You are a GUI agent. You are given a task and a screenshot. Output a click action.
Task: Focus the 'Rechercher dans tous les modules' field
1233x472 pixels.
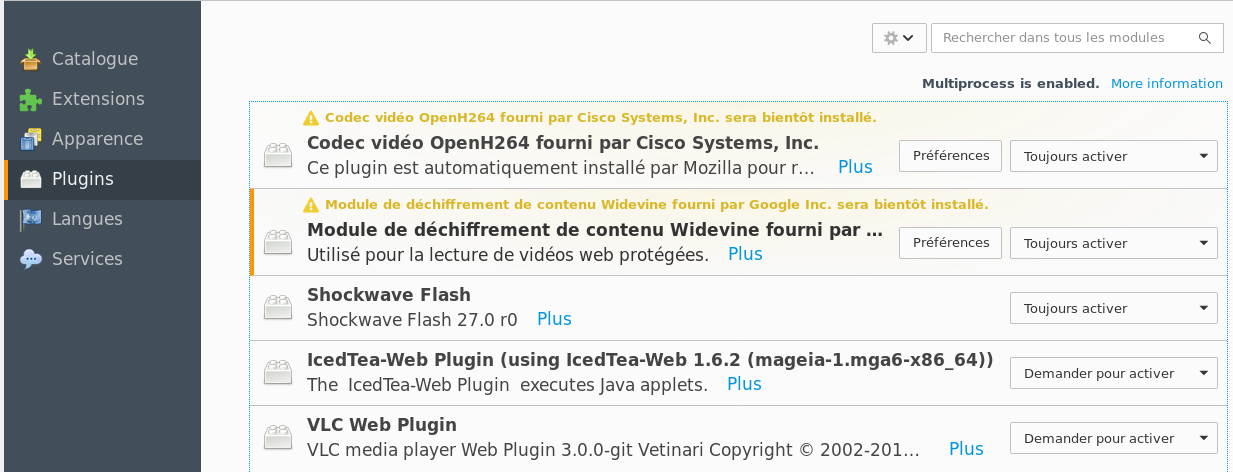tap(1077, 38)
